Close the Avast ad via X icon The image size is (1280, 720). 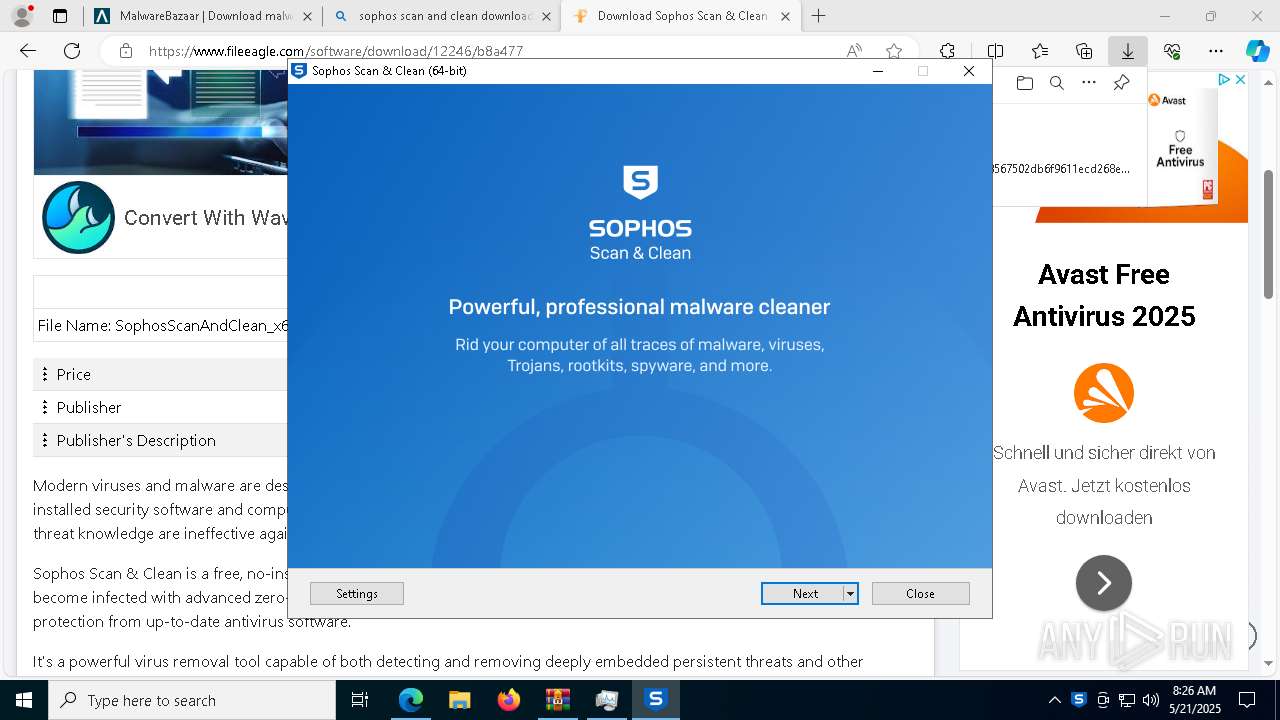[1240, 79]
